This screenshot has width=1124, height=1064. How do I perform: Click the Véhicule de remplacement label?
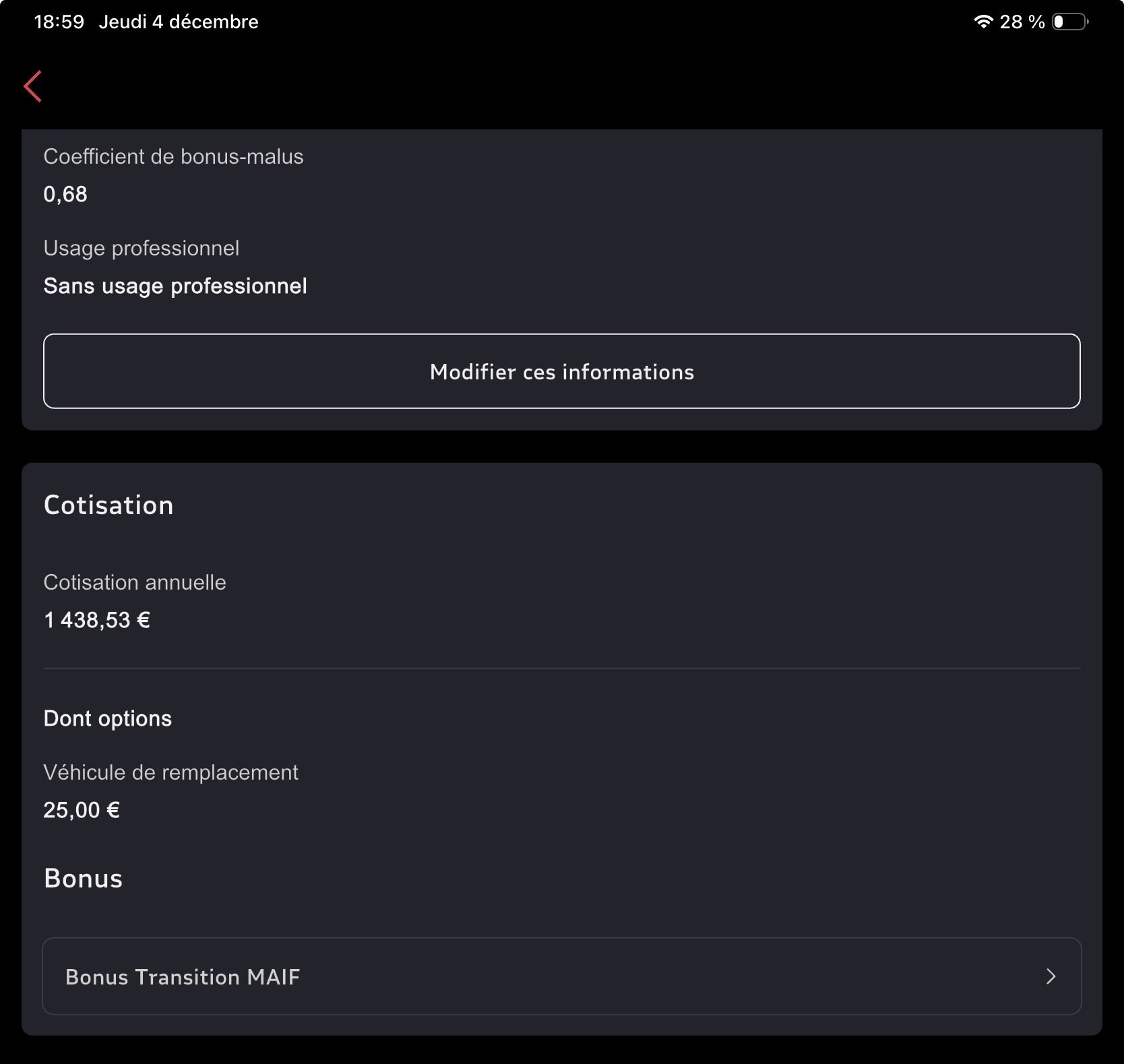(x=170, y=772)
